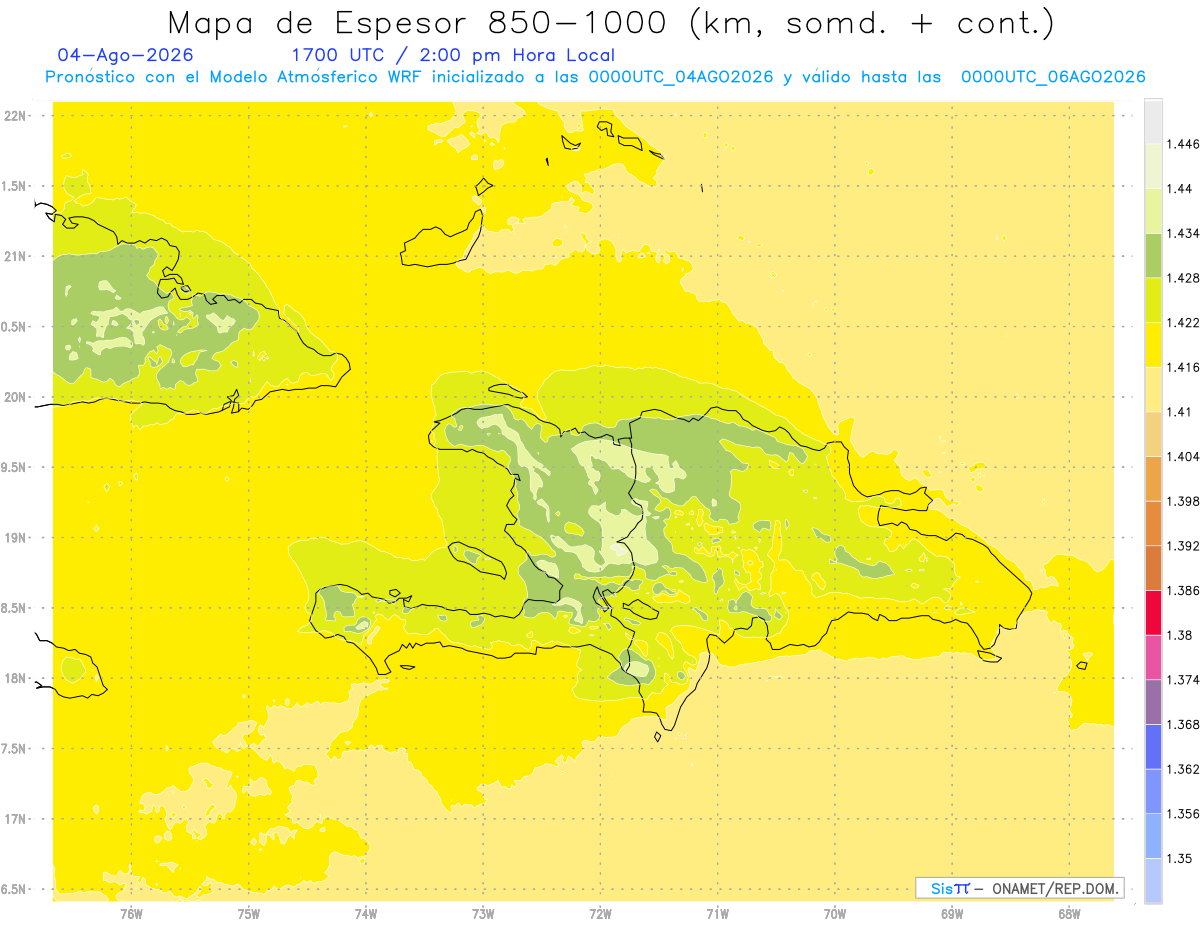Click the "68W" longitude label
This screenshot has width=1200, height=927.
1069,914
